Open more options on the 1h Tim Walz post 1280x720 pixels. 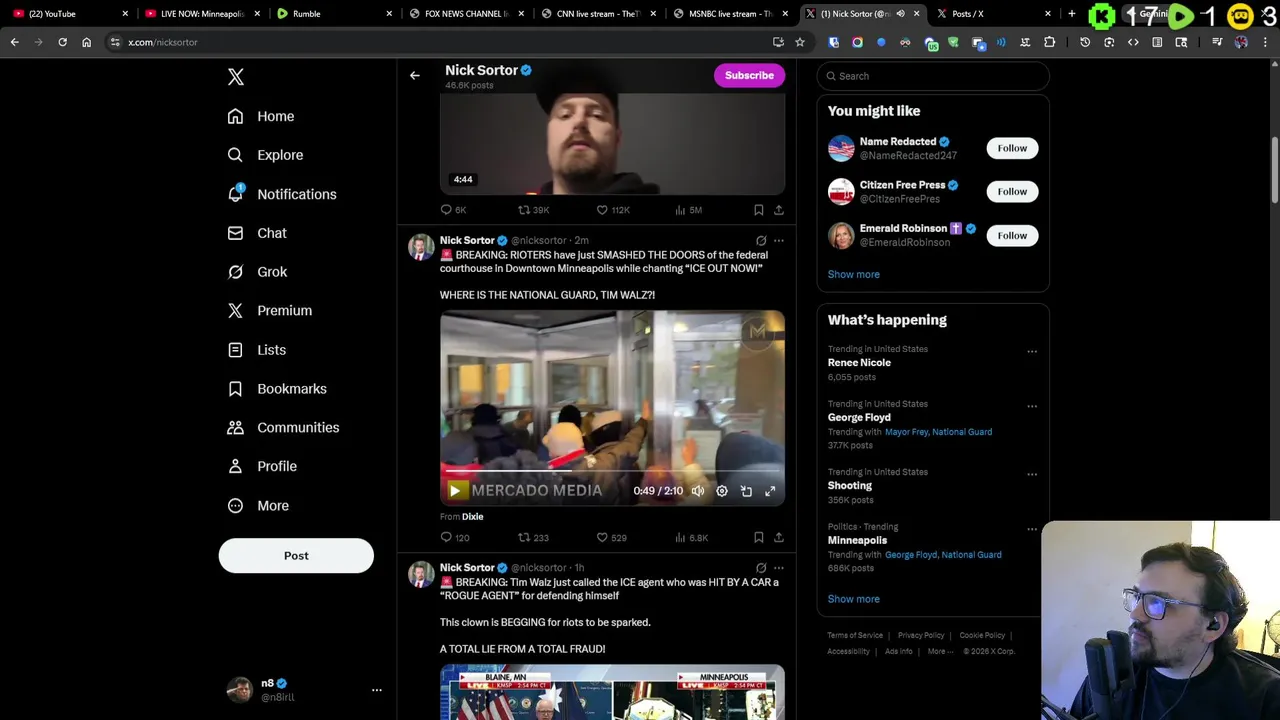(778, 568)
